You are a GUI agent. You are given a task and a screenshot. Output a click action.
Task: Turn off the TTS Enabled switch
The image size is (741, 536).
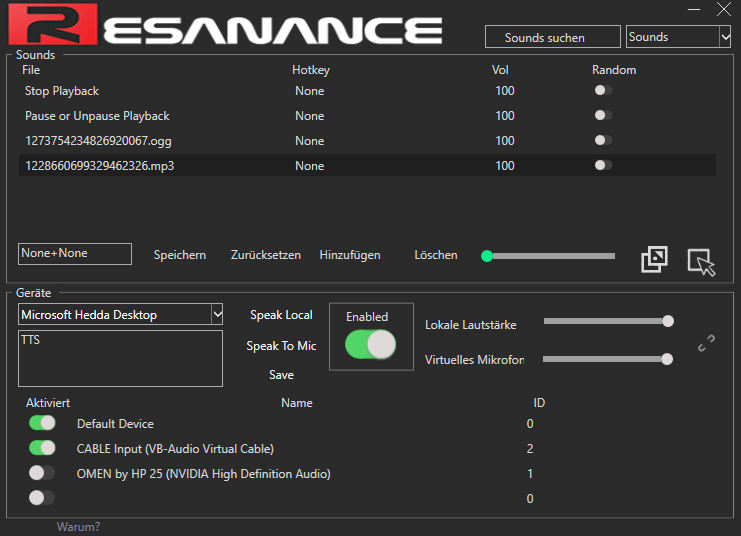370,345
